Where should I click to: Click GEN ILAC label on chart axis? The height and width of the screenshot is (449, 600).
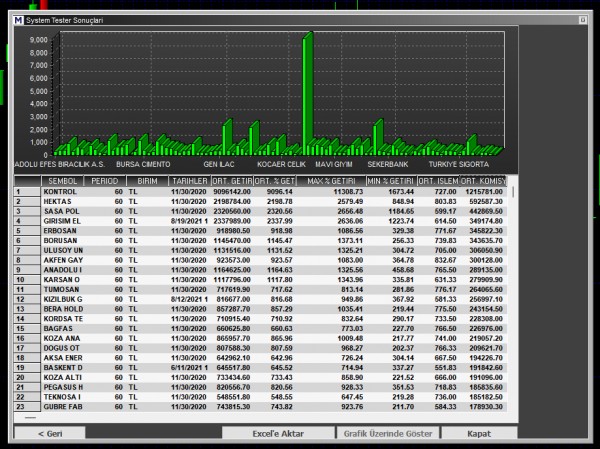coord(219,164)
